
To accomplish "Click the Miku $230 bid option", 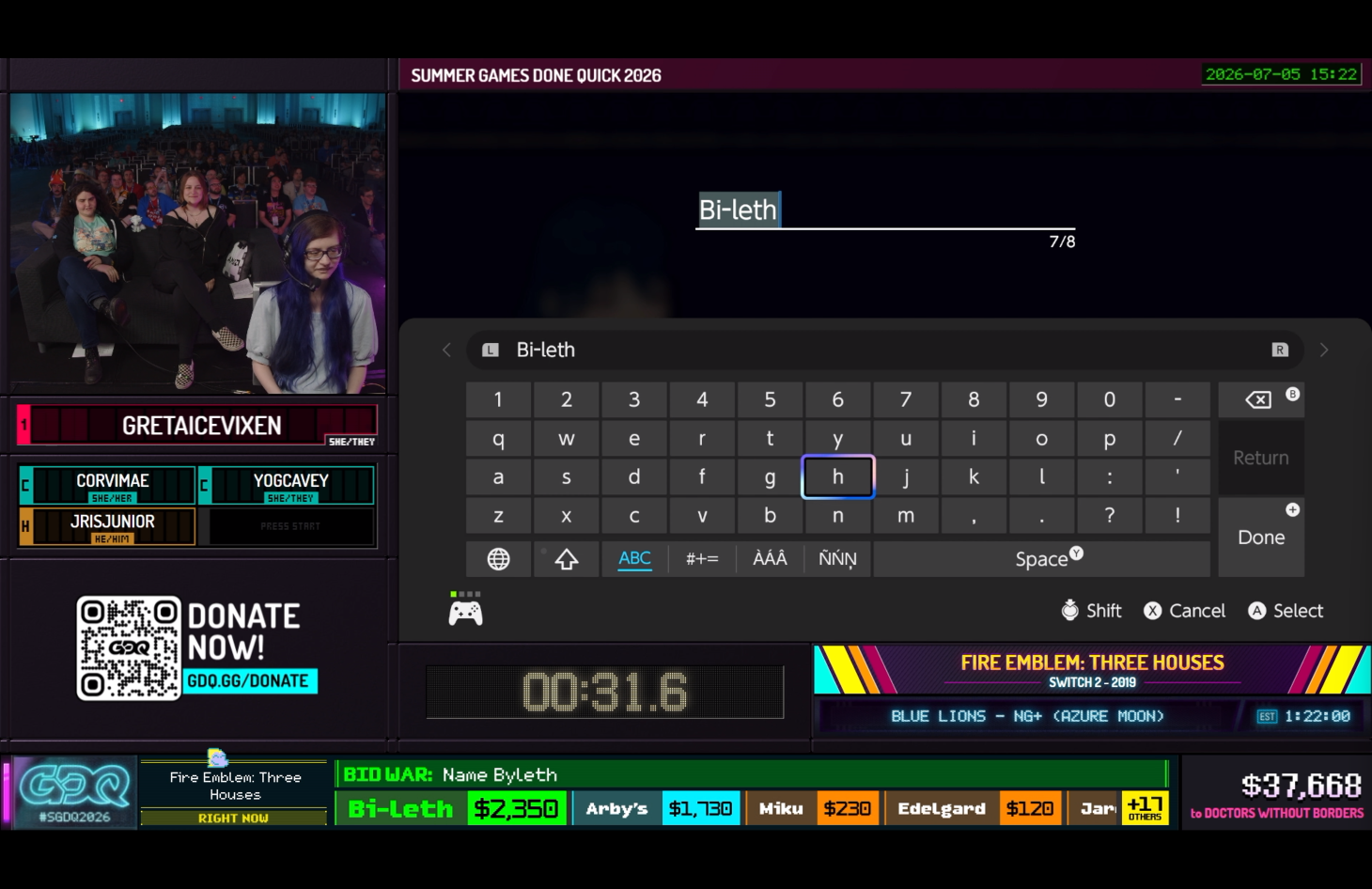I will (813, 808).
